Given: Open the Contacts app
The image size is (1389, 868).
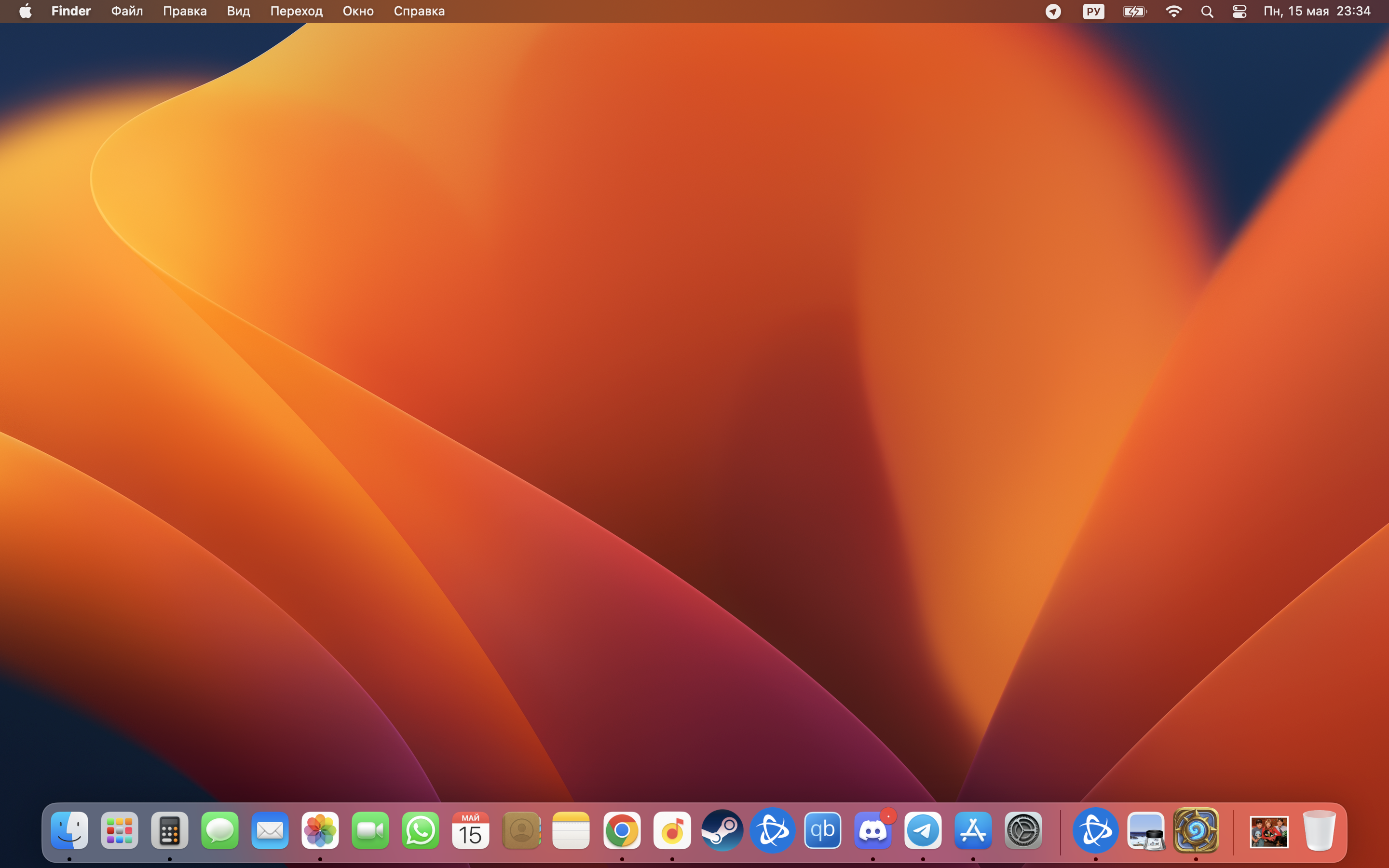Looking at the screenshot, I should pyautogui.click(x=521, y=830).
